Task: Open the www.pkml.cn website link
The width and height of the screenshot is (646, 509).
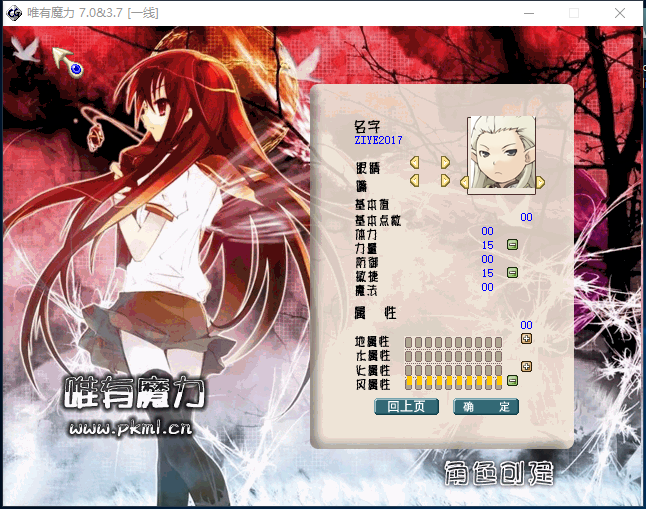Action: (x=130, y=429)
